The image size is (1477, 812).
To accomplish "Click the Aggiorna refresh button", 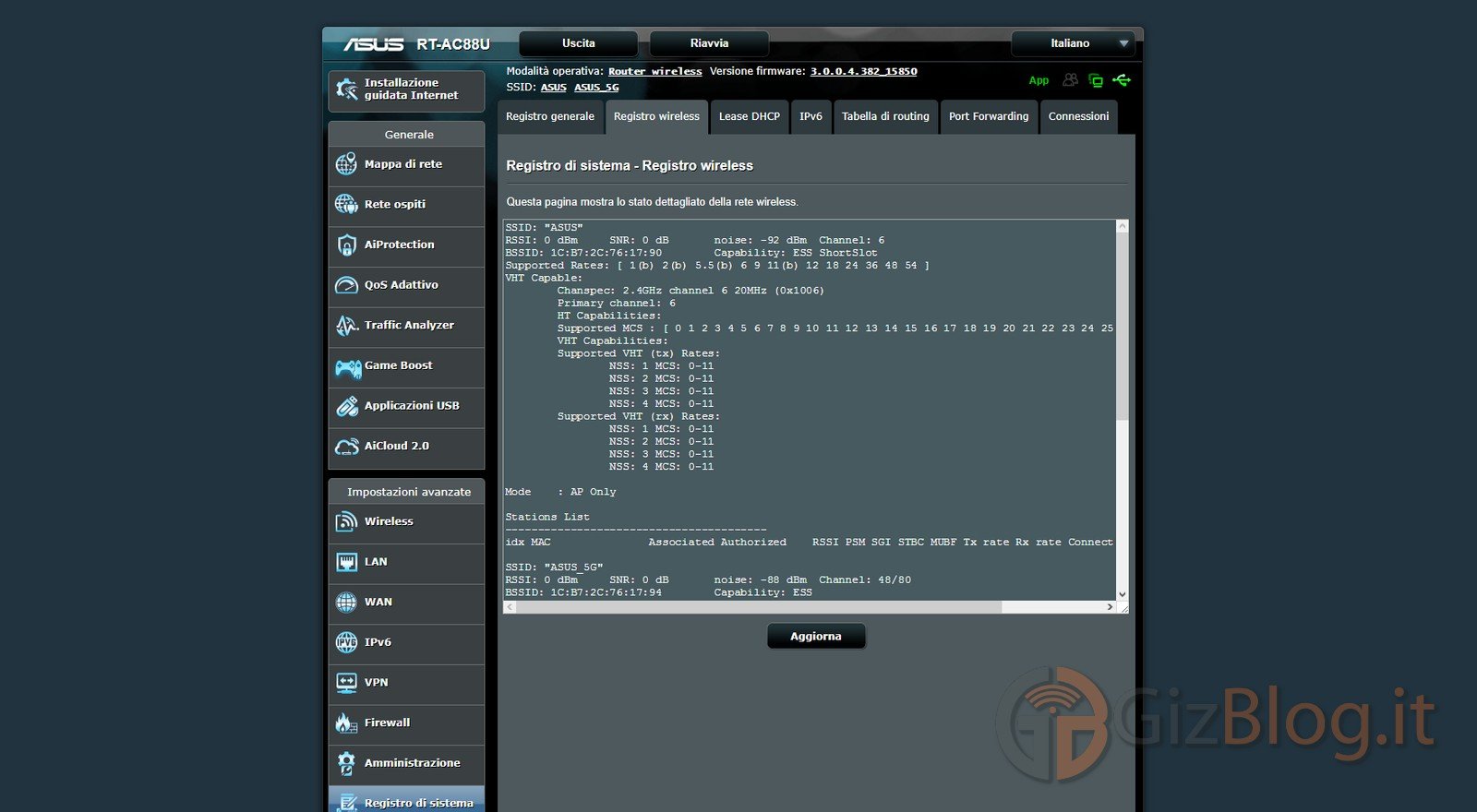I will click(816, 636).
